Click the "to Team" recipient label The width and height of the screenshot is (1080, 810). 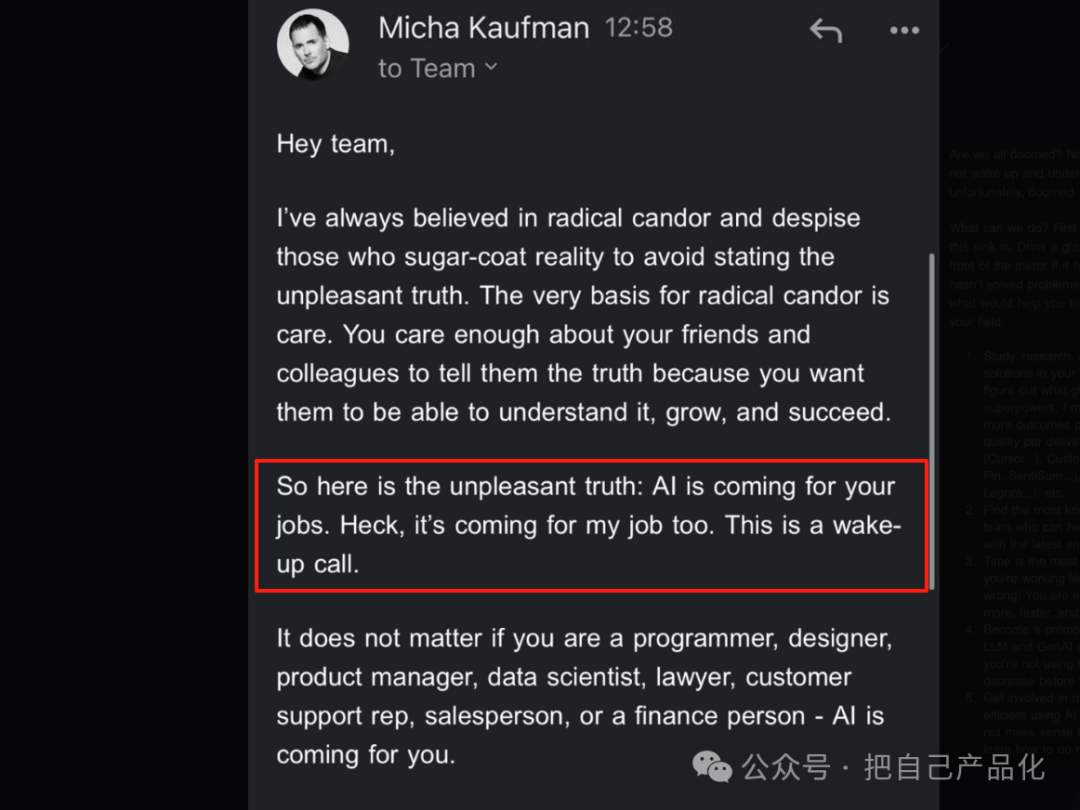[426, 68]
